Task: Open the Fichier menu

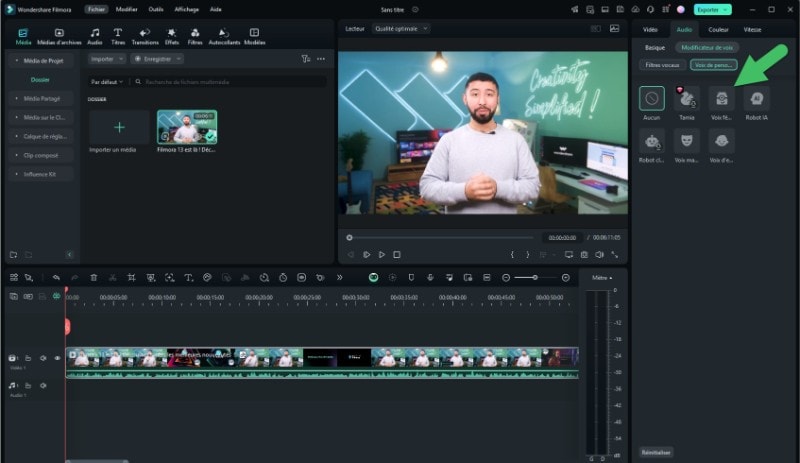Action: click(96, 9)
